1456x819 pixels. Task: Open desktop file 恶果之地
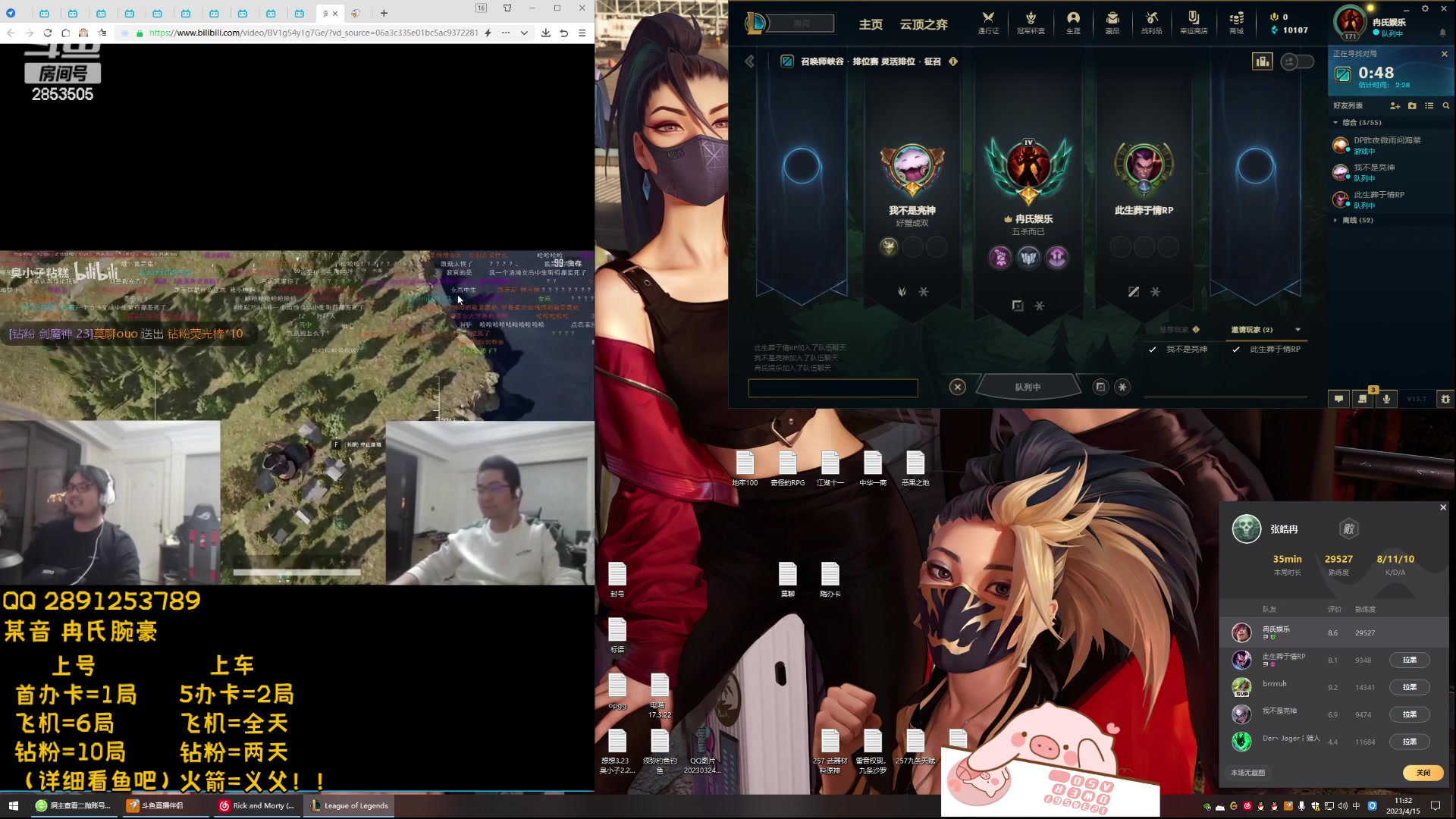915,469
